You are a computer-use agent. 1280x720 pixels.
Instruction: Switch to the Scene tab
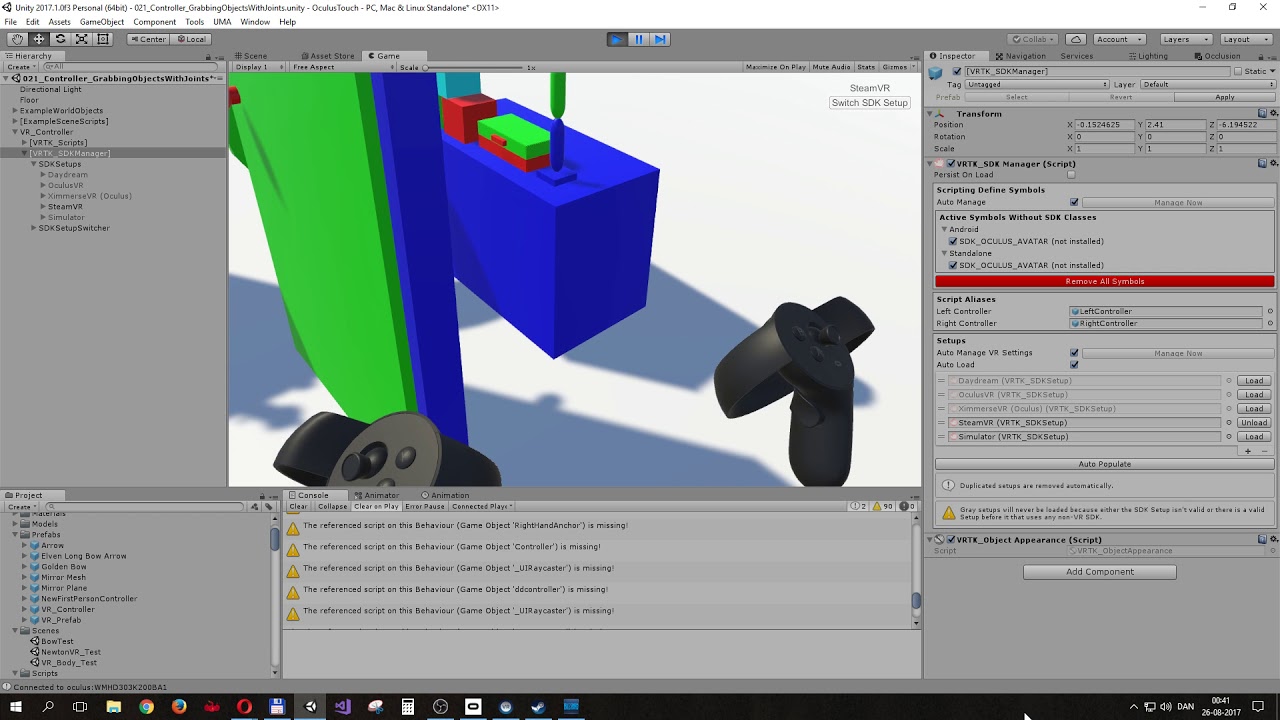tap(250, 56)
